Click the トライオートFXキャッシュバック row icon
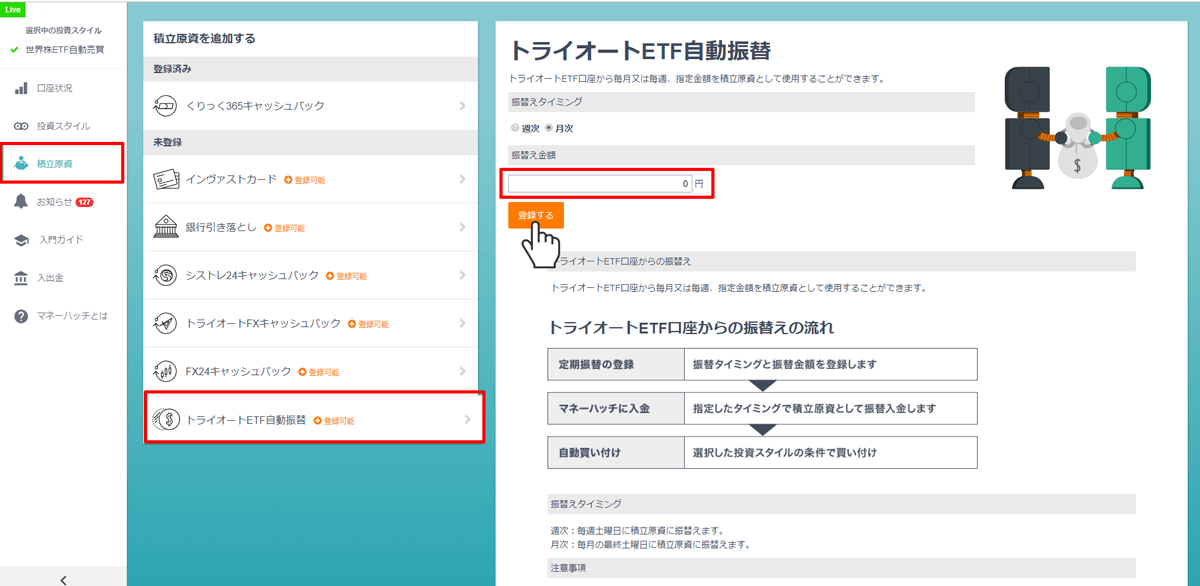This screenshot has width=1200, height=586. [166, 323]
